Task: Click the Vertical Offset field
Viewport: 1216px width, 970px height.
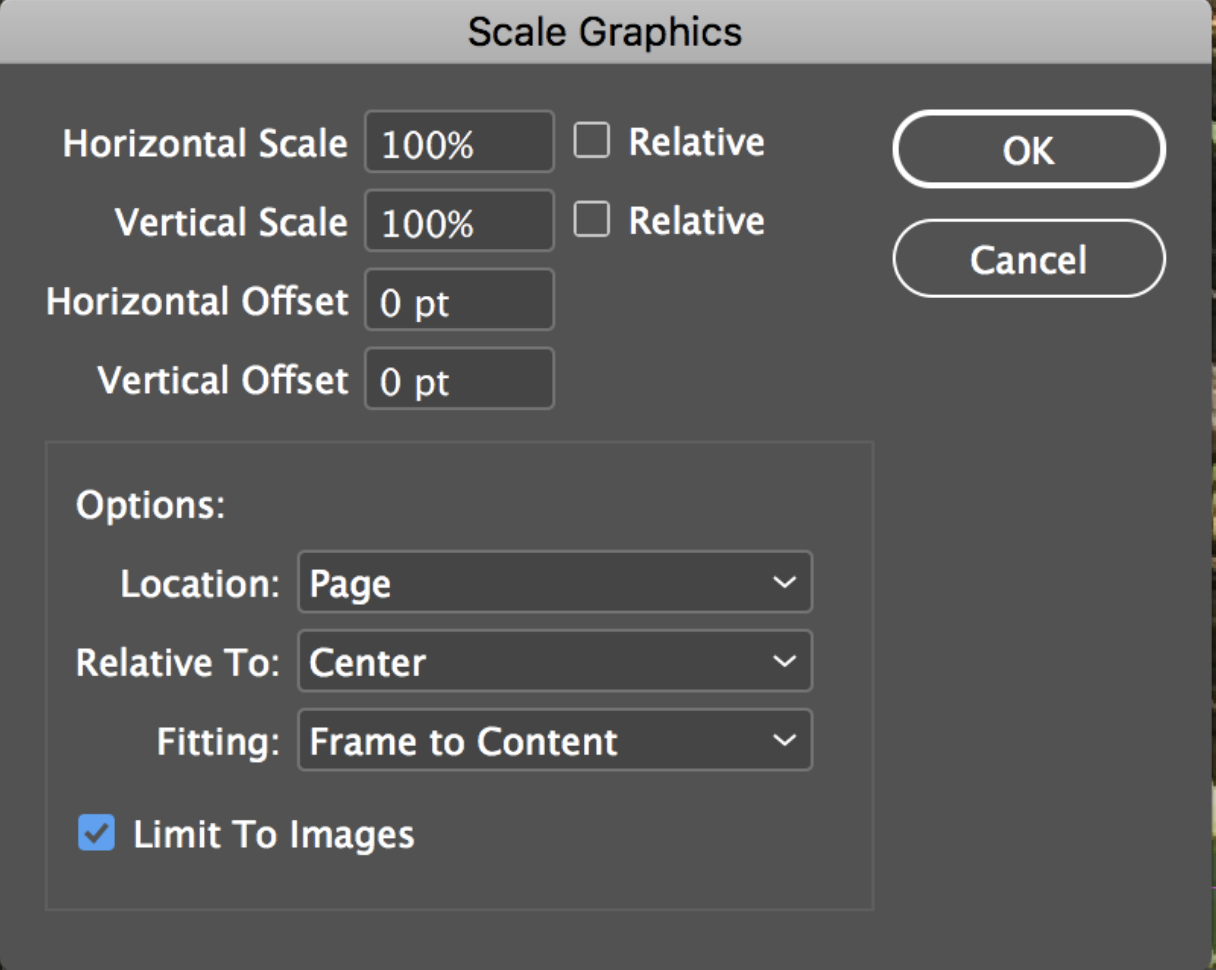Action: pos(458,378)
